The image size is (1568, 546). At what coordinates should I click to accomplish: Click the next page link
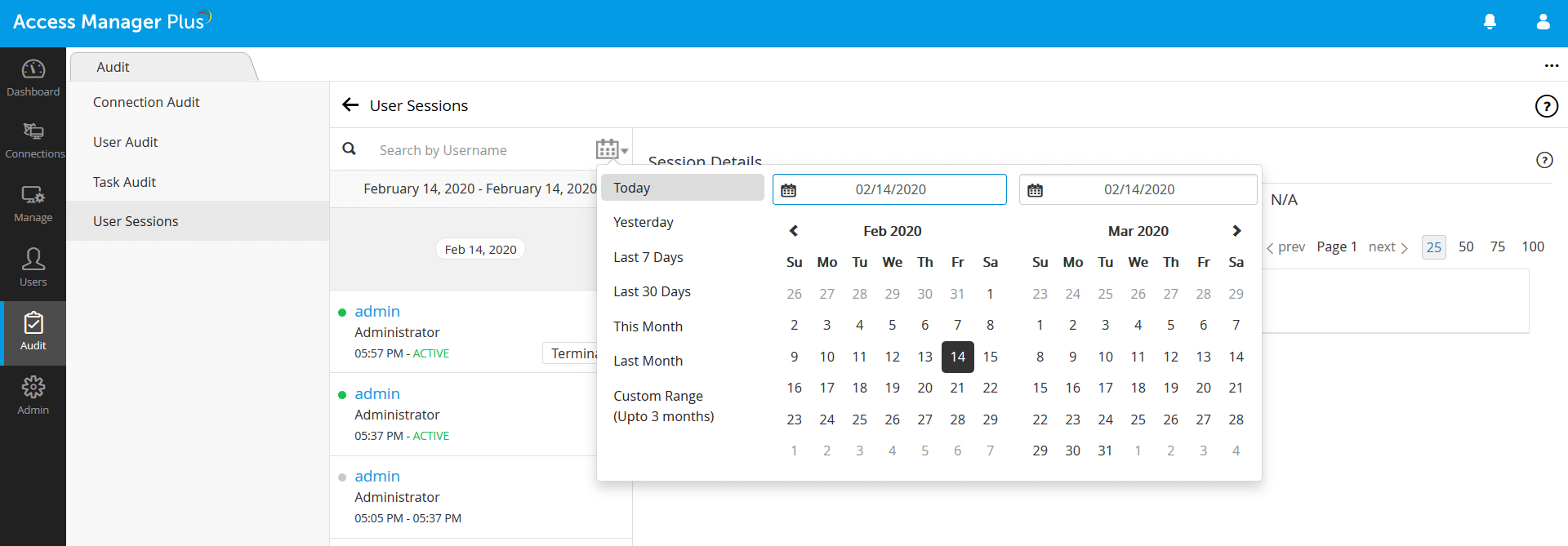click(x=1388, y=246)
